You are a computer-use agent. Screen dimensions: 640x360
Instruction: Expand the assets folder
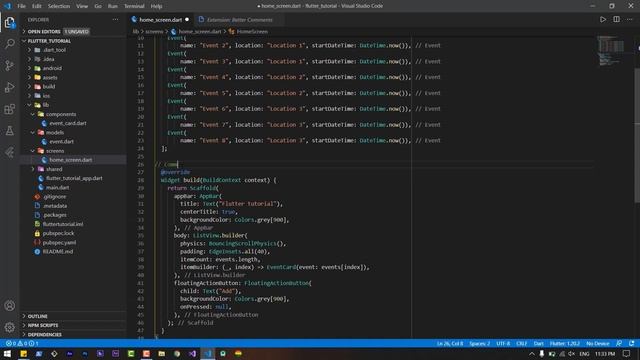click(x=73, y=77)
